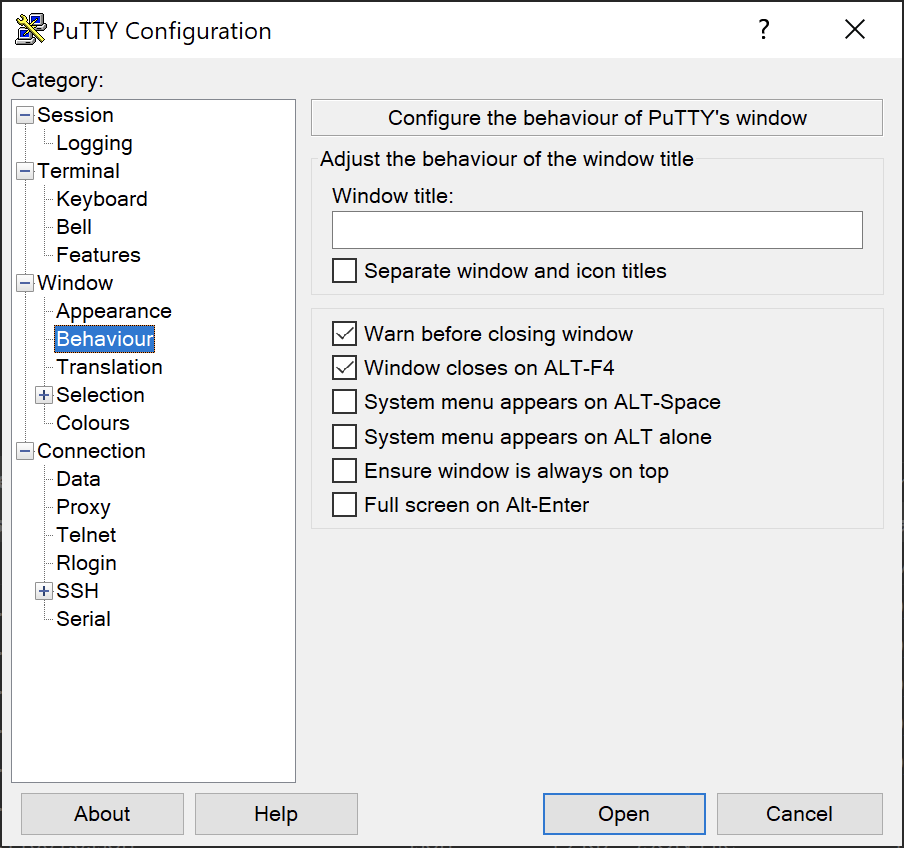Click the About button
This screenshot has height=848, width=904.
[102, 814]
